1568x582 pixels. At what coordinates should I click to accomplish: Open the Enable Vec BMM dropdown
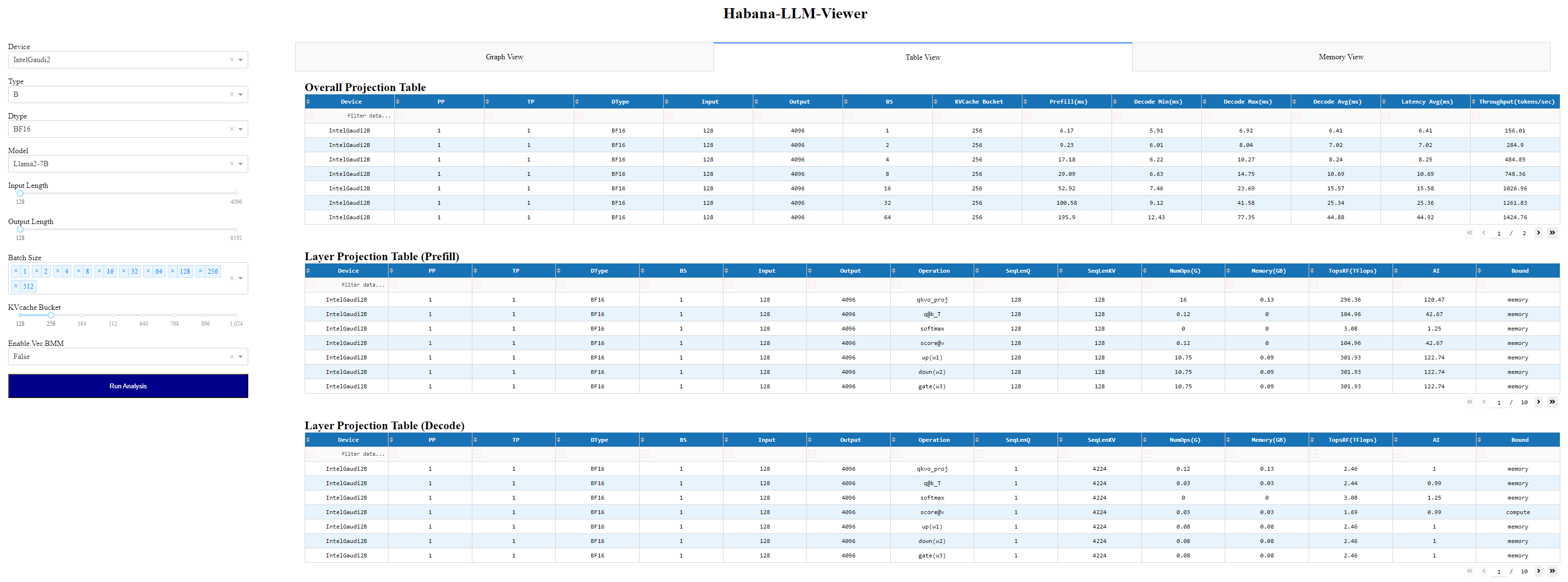point(241,357)
